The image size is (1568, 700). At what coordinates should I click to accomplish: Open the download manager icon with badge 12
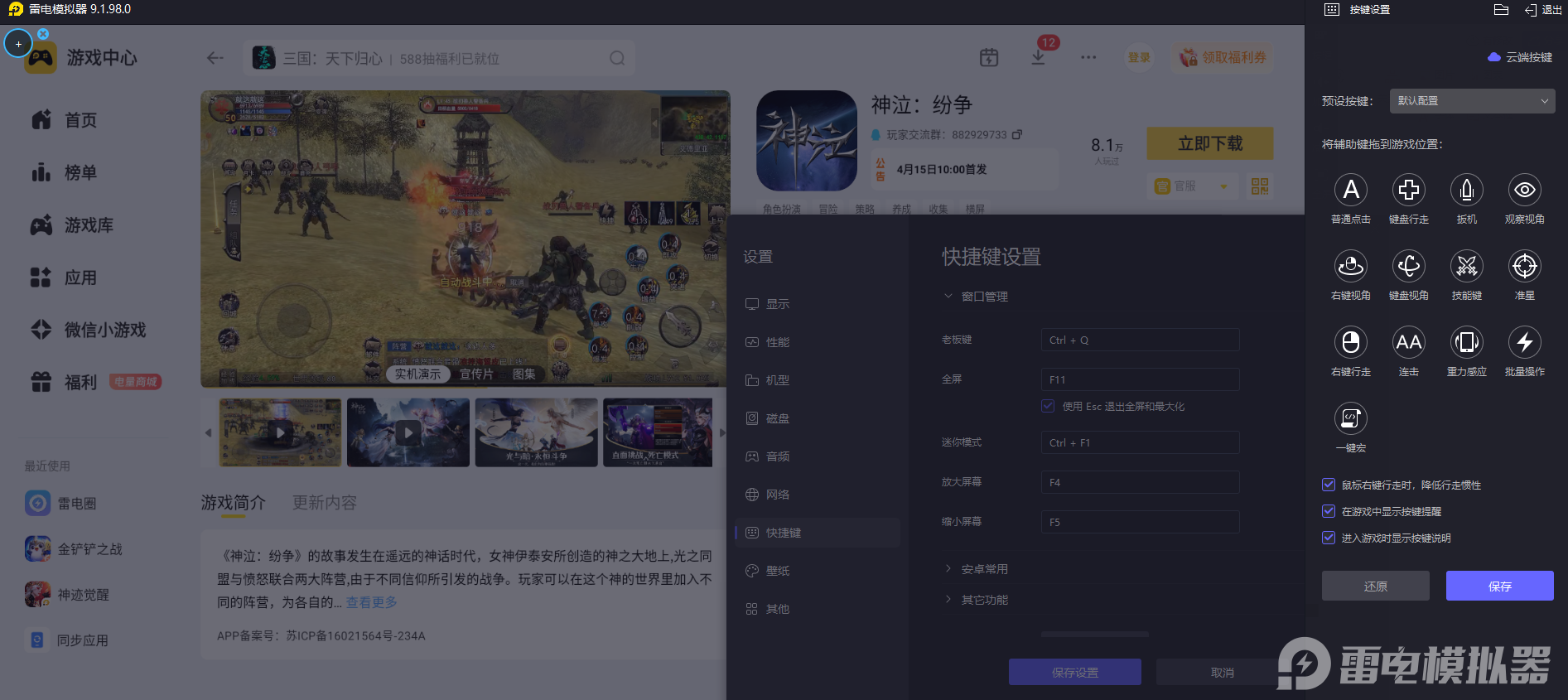[1038, 57]
